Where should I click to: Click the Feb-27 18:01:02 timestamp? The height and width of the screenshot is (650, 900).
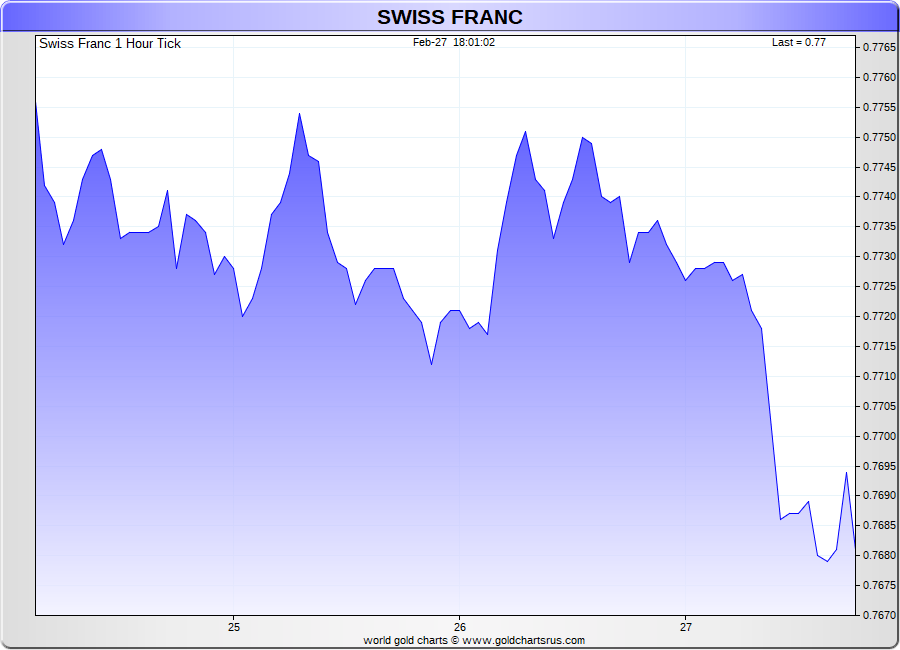(x=453, y=42)
